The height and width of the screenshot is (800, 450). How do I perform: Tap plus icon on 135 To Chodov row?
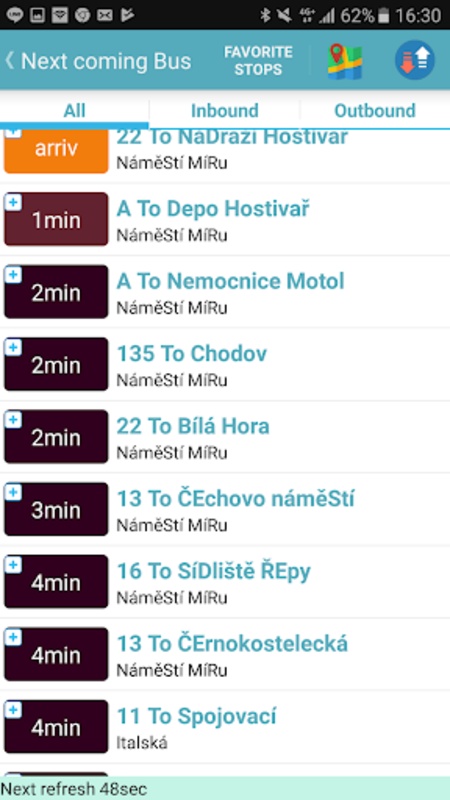[x=13, y=347]
